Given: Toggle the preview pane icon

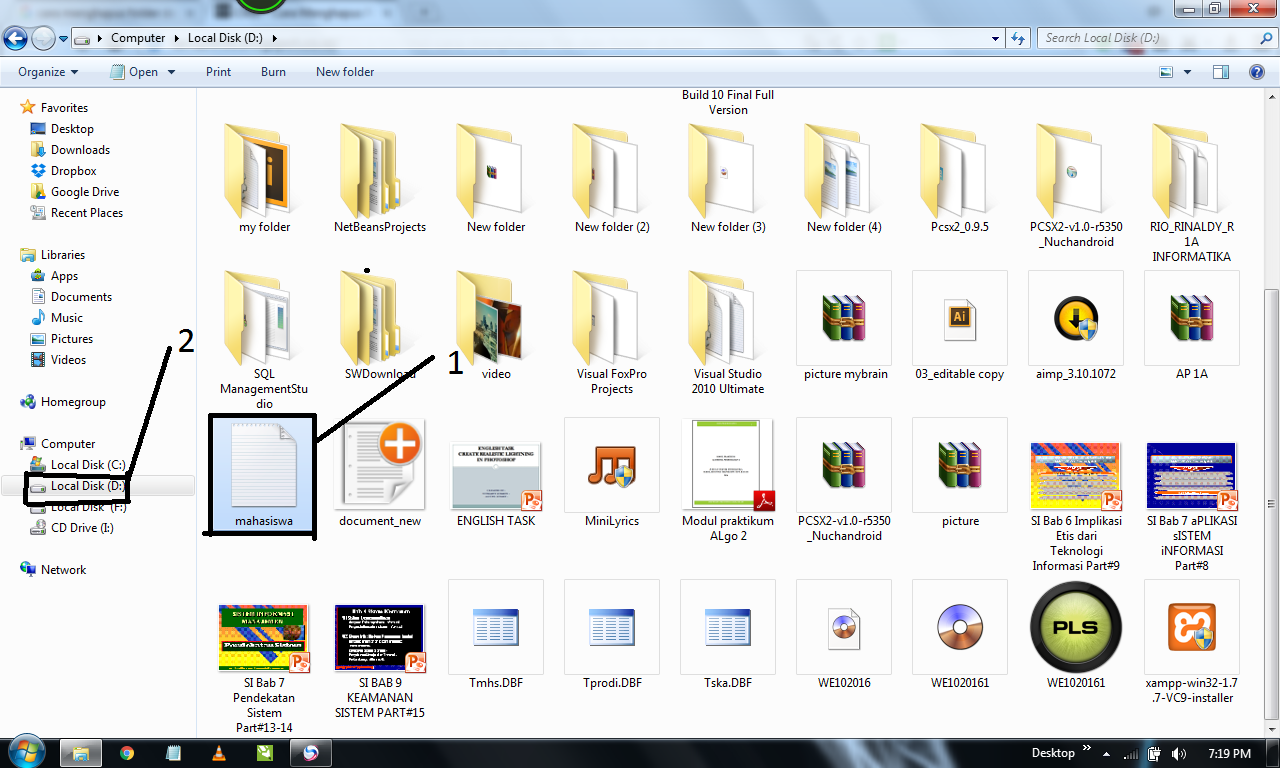Looking at the screenshot, I should click(x=1220, y=72).
